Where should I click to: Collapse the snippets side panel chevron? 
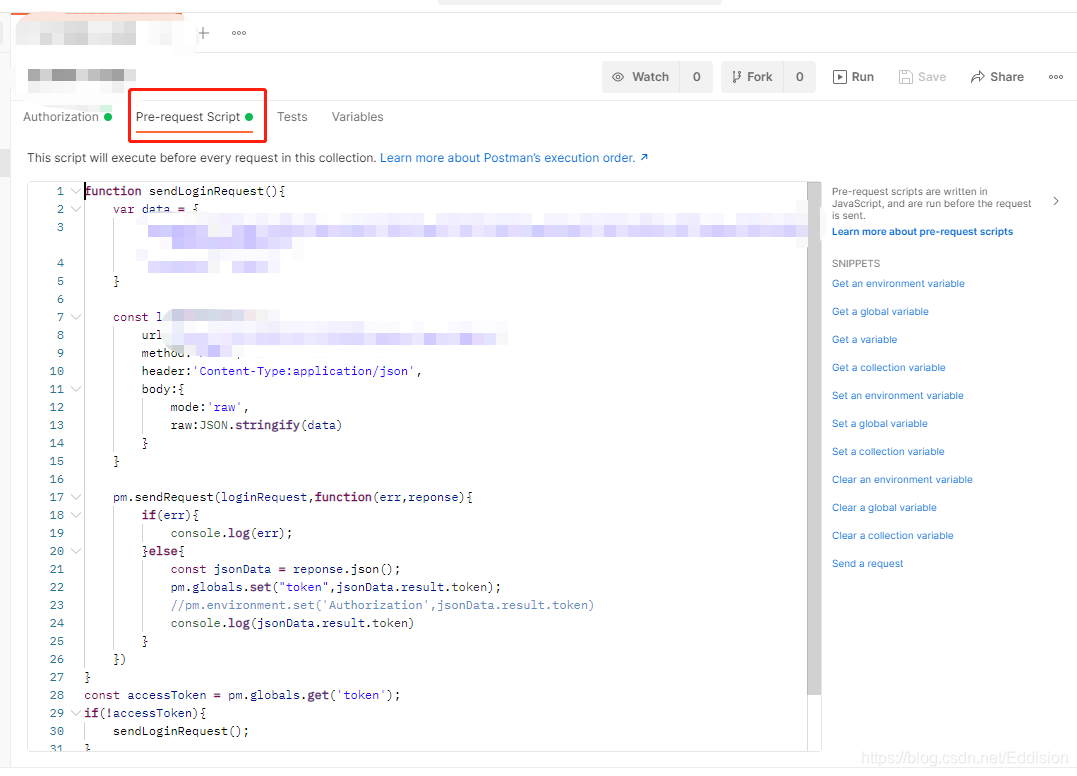pos(1056,201)
